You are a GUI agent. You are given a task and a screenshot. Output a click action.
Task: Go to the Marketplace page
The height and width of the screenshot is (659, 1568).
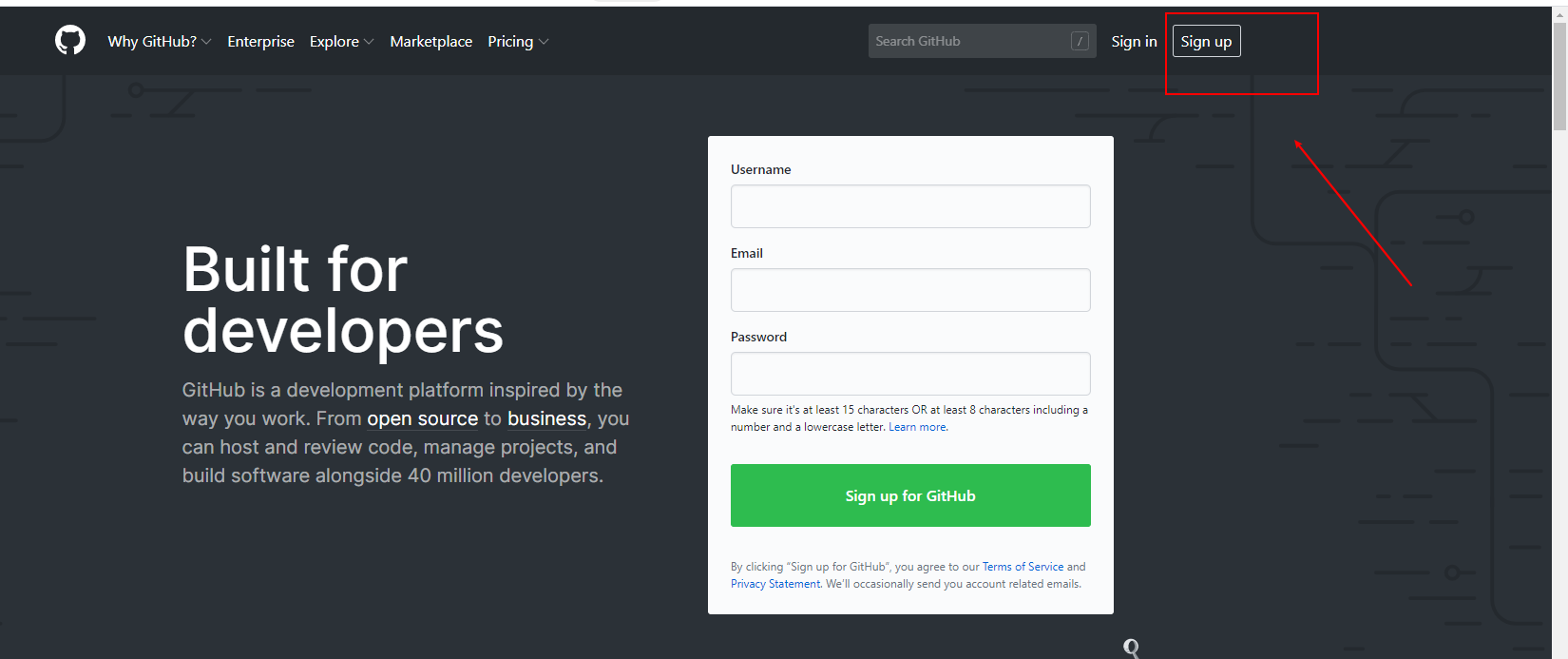pos(430,42)
